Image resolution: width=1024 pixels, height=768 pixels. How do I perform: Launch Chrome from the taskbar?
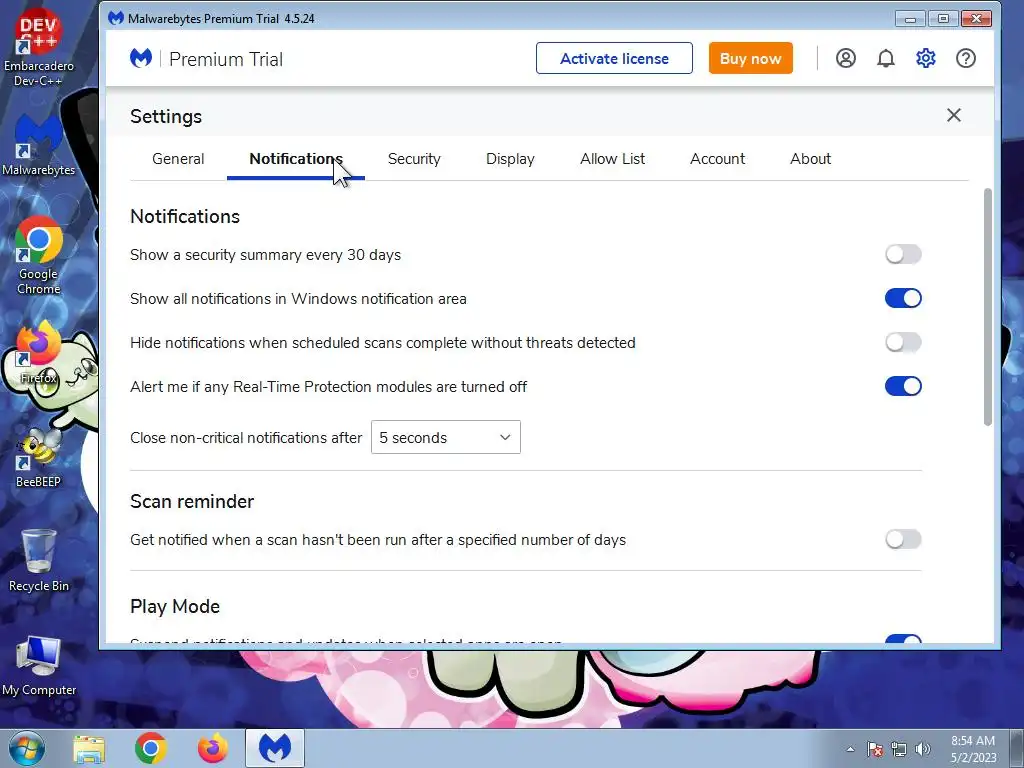pyautogui.click(x=151, y=749)
